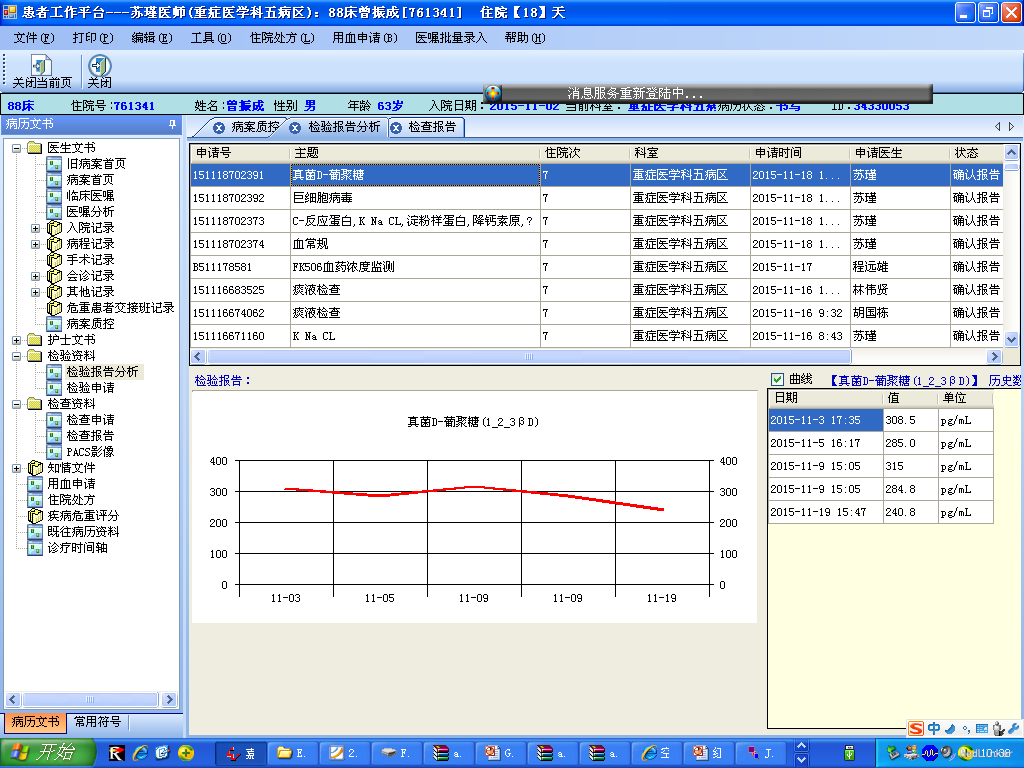Image resolution: width=1024 pixels, height=768 pixels.
Task: Toggle the 曲线 checkbox
Action: click(777, 379)
